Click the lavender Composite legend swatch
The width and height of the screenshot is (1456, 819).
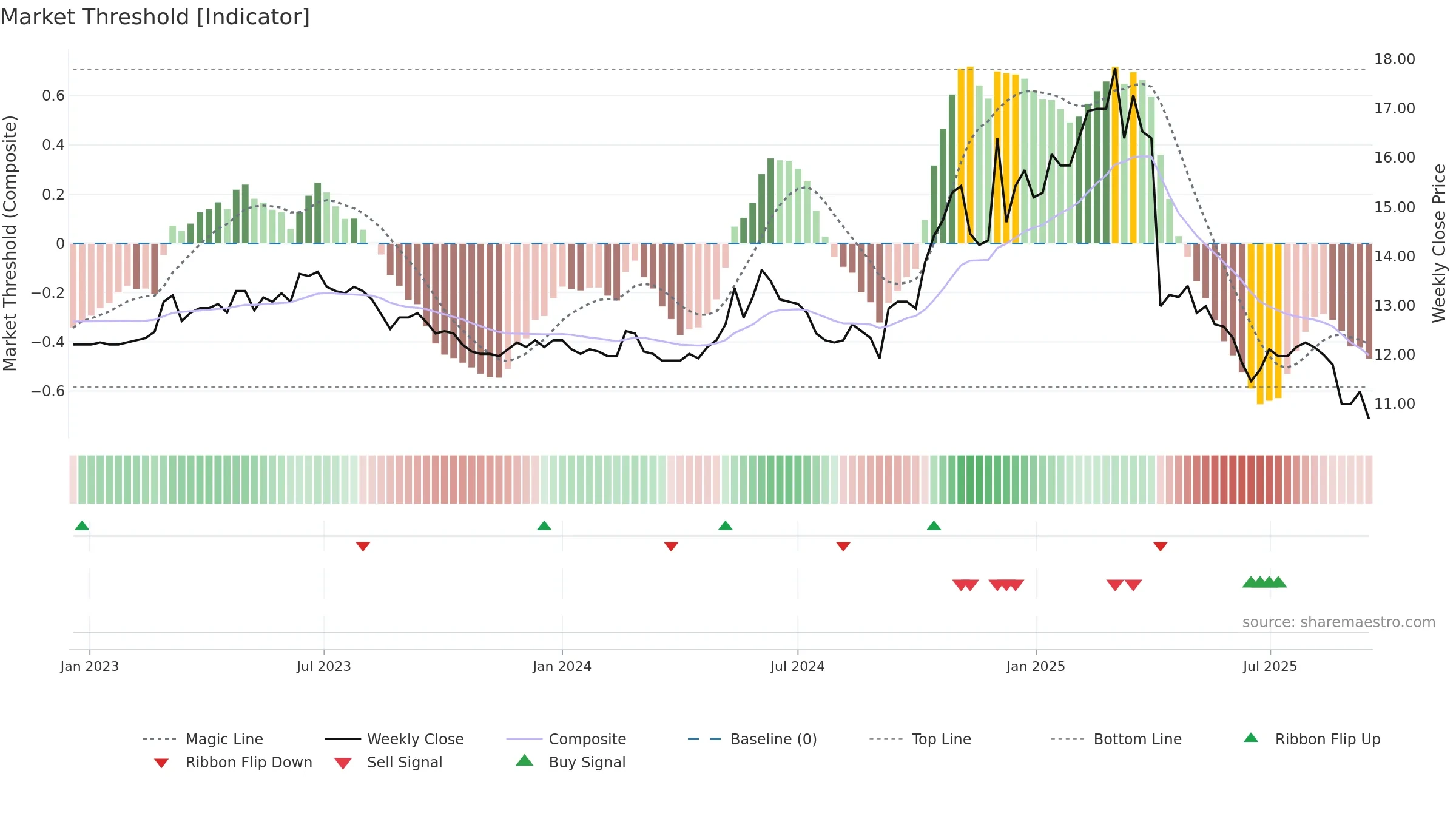524,739
